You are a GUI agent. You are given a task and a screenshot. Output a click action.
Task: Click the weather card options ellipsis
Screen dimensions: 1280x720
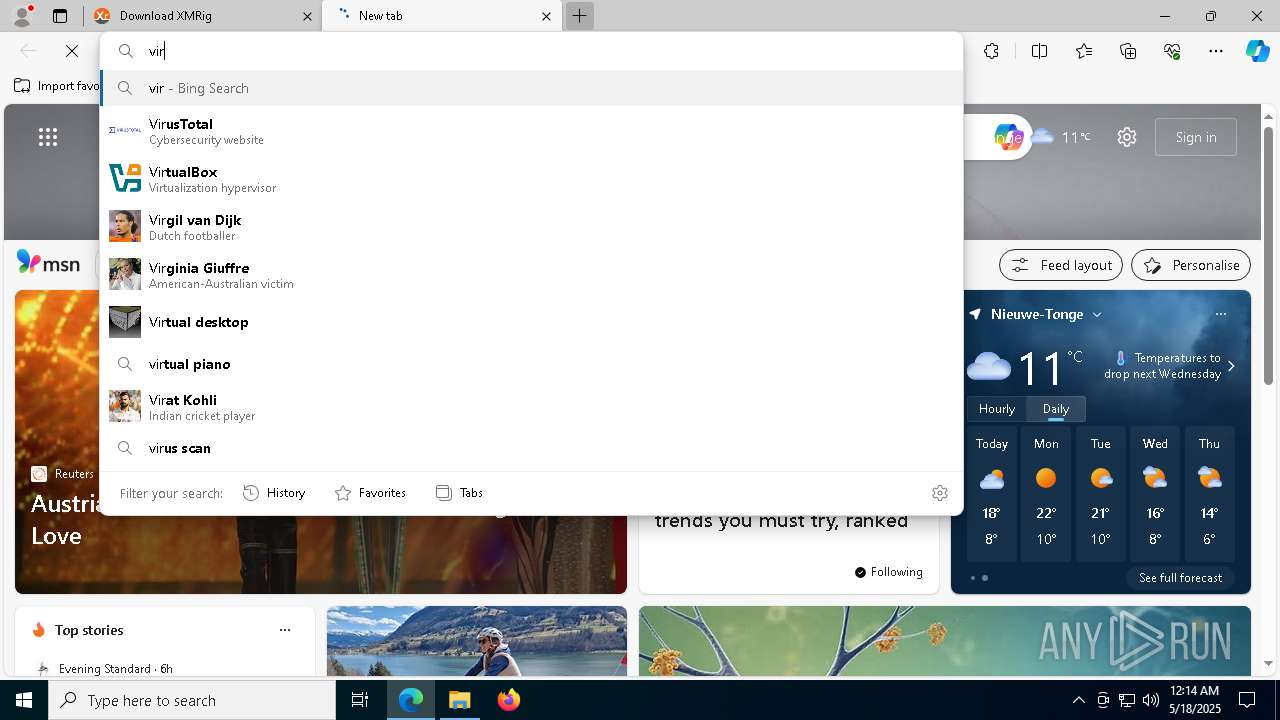1221,314
